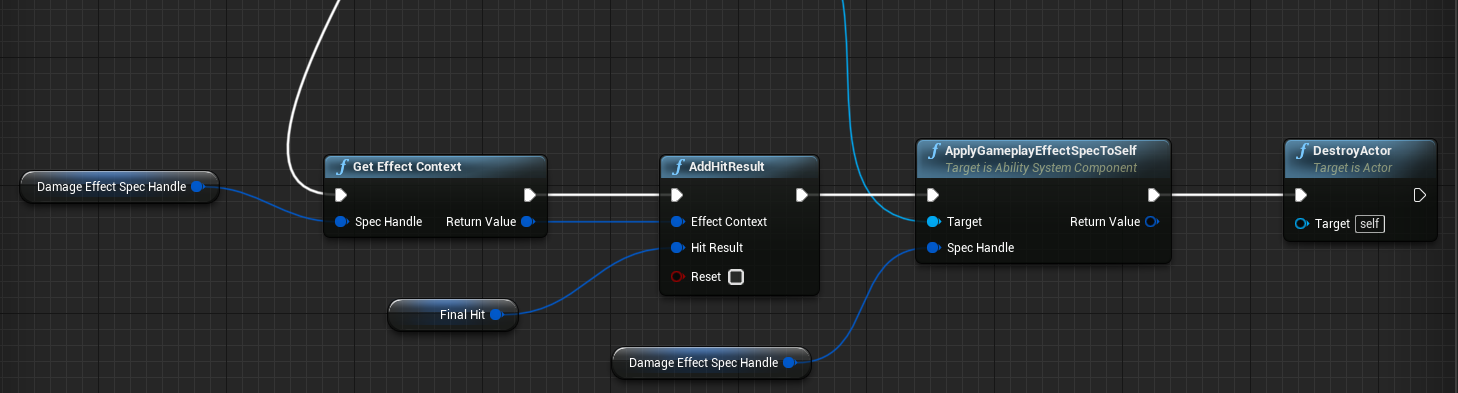Click the Target pin on ApplyGameplayEffectSpecToSelf
This screenshot has height=393, width=1458.
point(933,221)
